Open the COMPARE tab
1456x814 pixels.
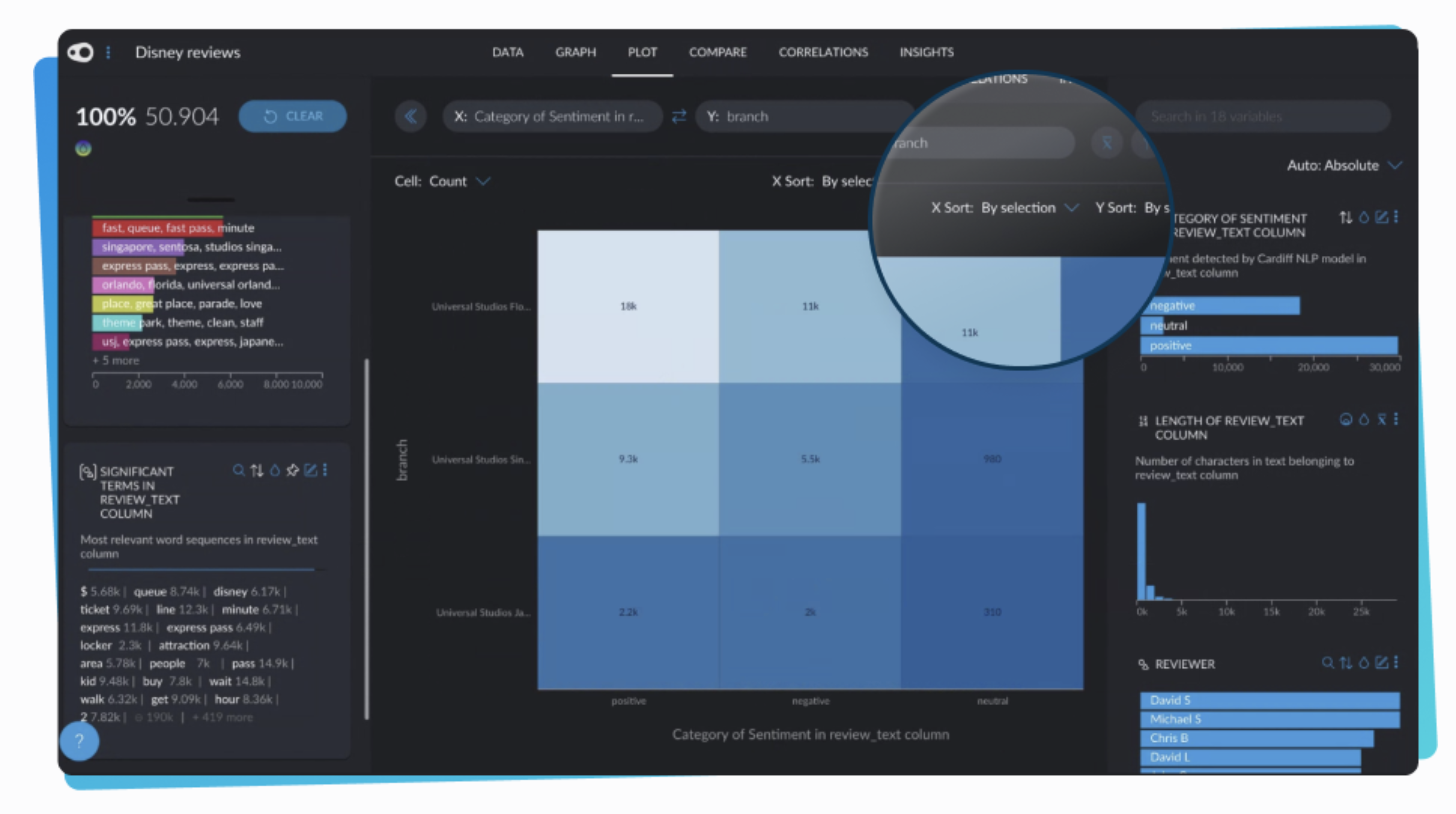point(718,52)
